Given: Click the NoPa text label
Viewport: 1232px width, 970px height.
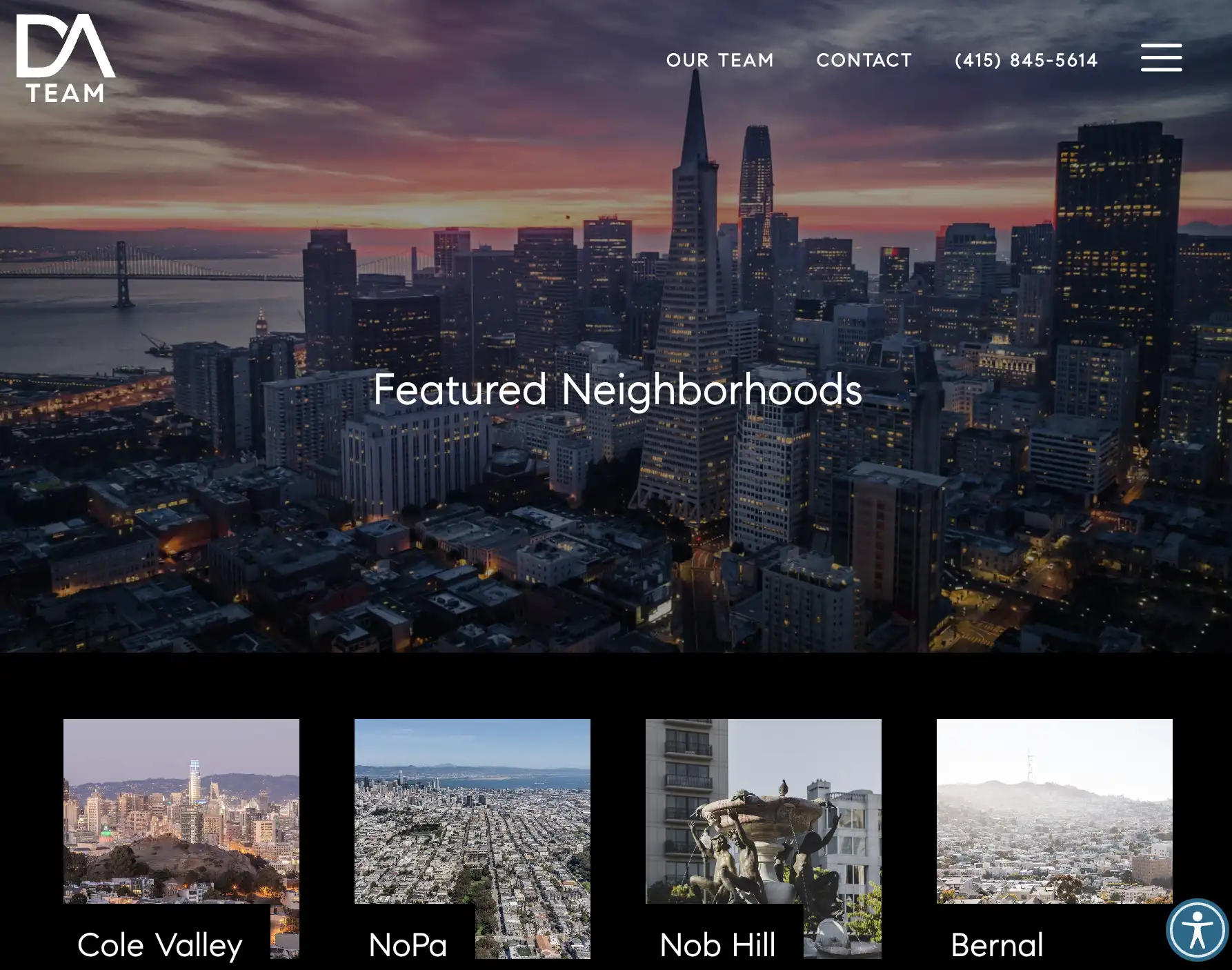Looking at the screenshot, I should pyautogui.click(x=408, y=945).
